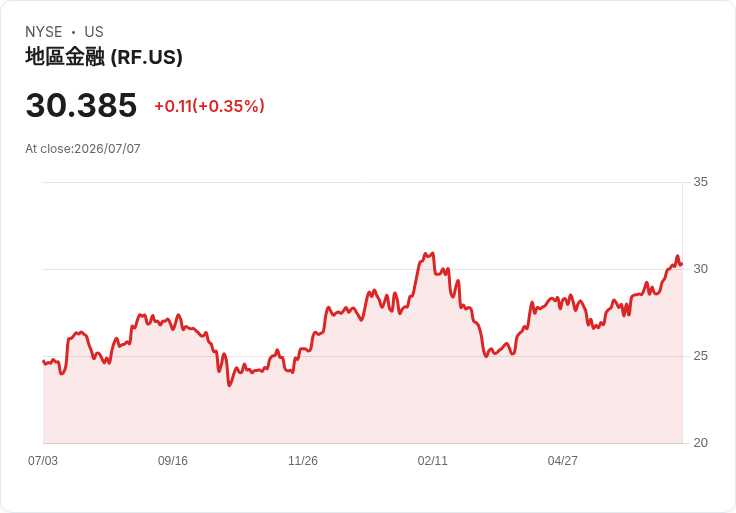Click the price change +0.11(+0.35%)
The height and width of the screenshot is (513, 736).
[x=209, y=106]
